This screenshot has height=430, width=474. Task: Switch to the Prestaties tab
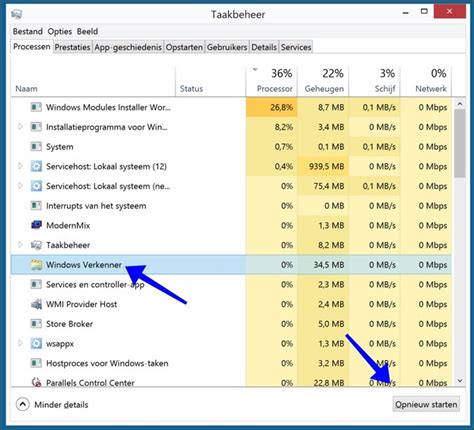pos(72,47)
